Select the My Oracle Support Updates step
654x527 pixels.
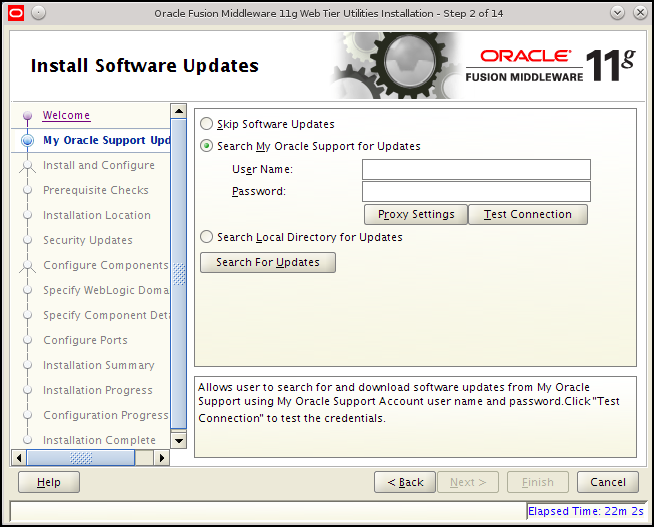pyautogui.click(x=106, y=140)
